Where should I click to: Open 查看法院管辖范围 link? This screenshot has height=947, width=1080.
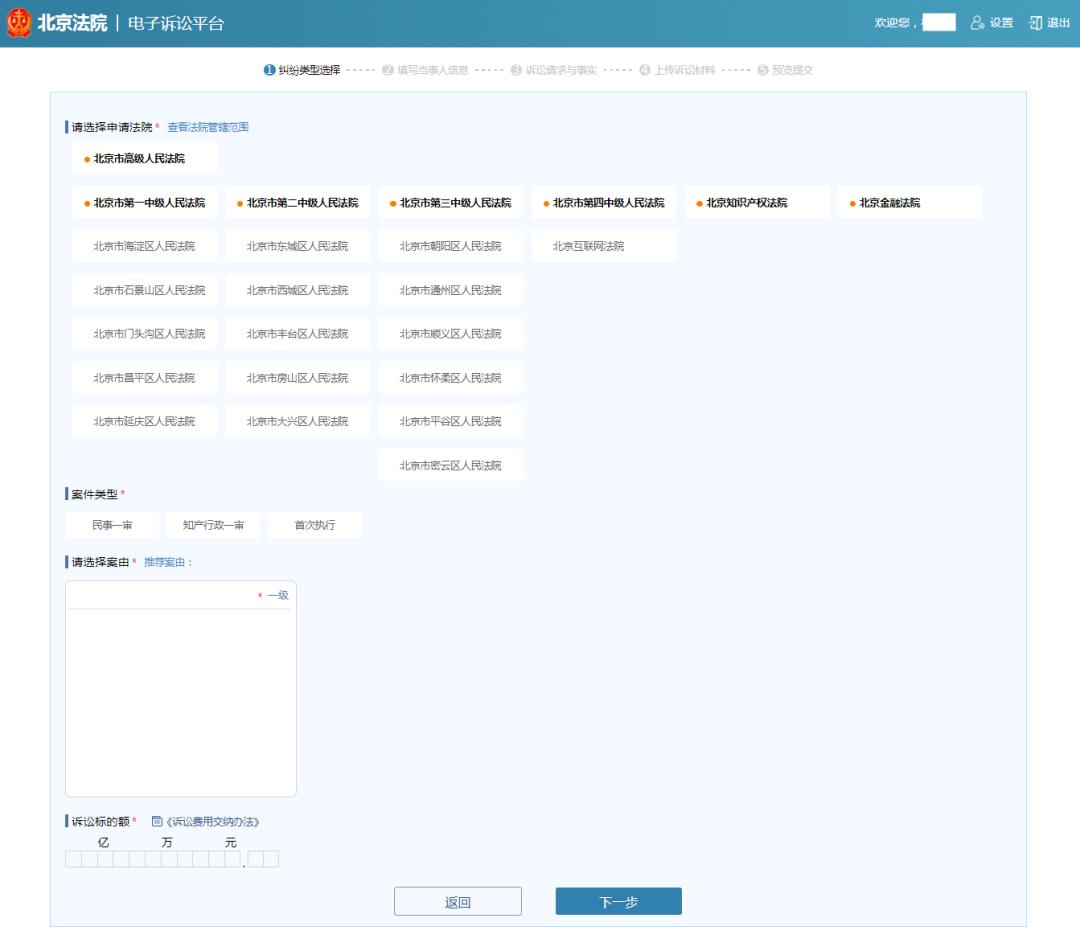click(208, 127)
